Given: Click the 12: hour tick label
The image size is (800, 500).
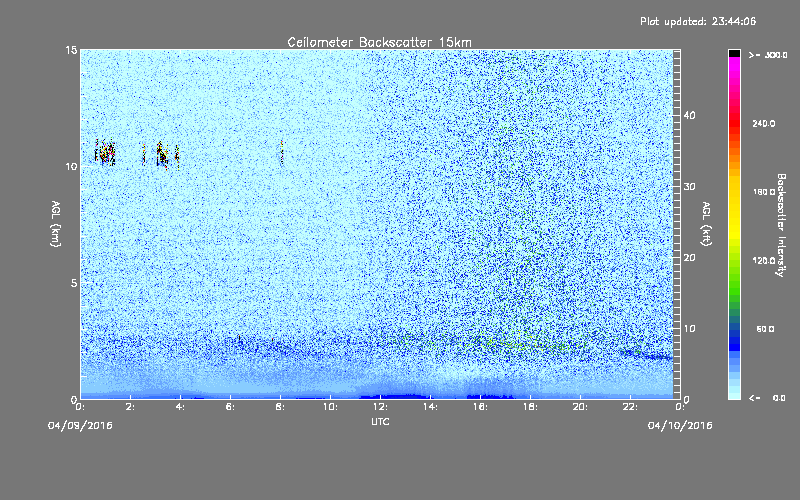Looking at the screenshot, I should coord(380,407).
